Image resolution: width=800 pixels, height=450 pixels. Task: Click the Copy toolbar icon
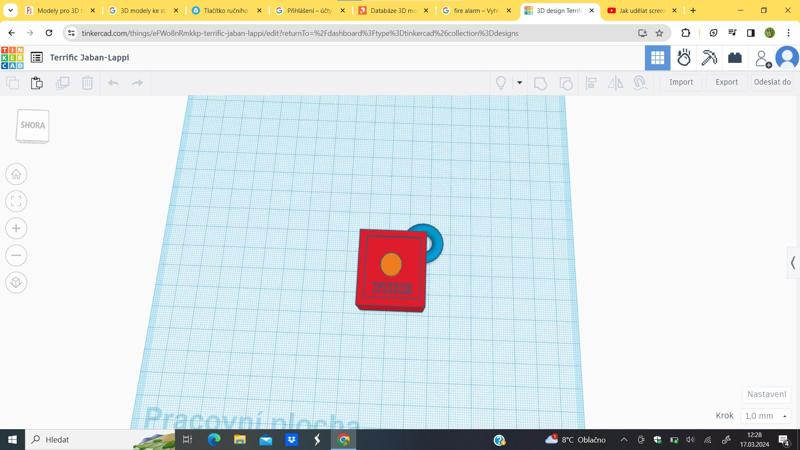click(x=12, y=83)
